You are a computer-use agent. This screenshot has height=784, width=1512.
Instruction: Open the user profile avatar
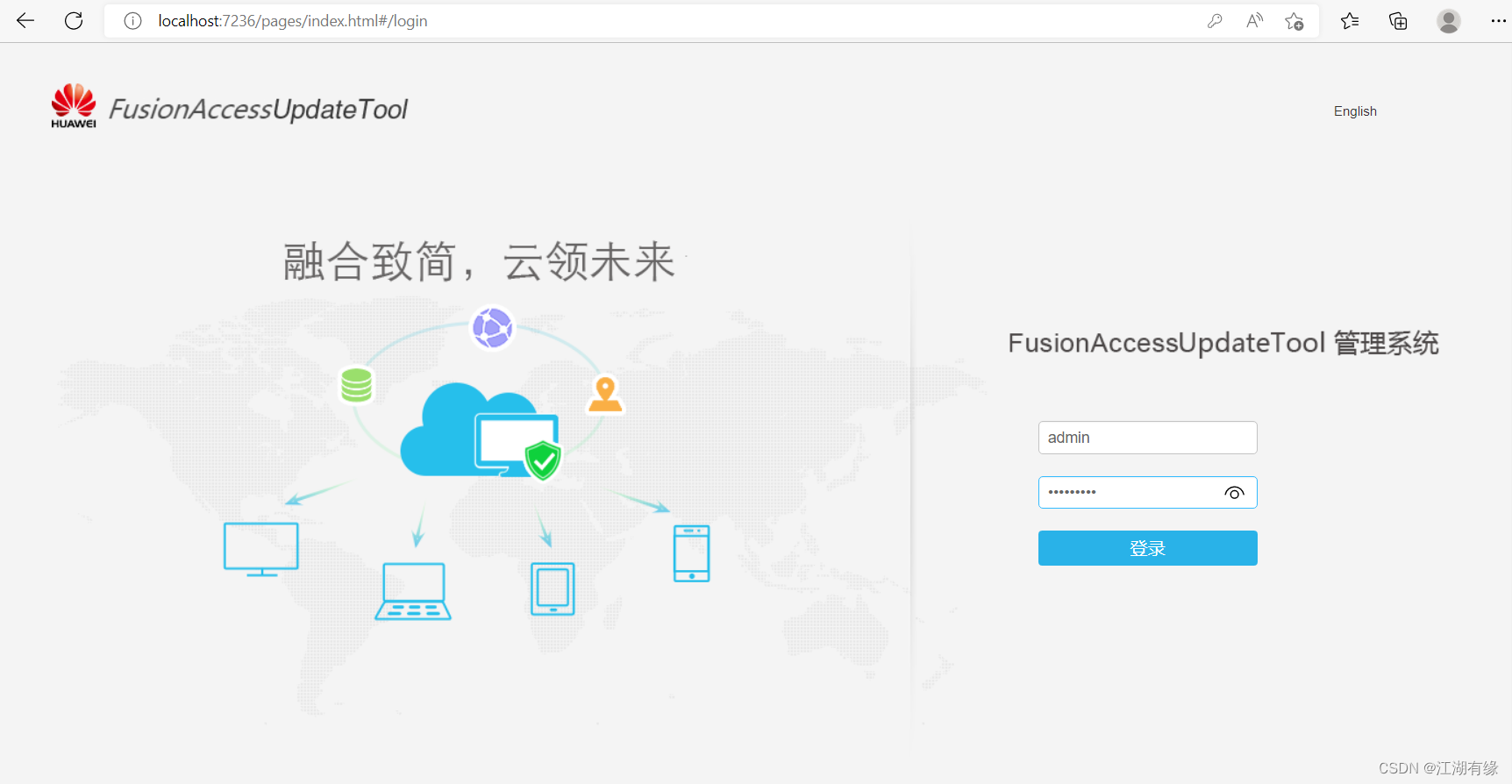[1449, 21]
